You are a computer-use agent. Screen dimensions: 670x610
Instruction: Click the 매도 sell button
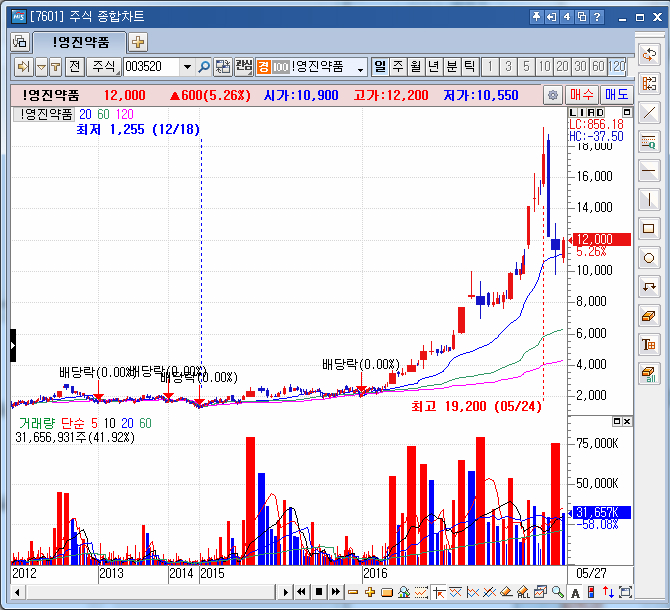point(616,95)
